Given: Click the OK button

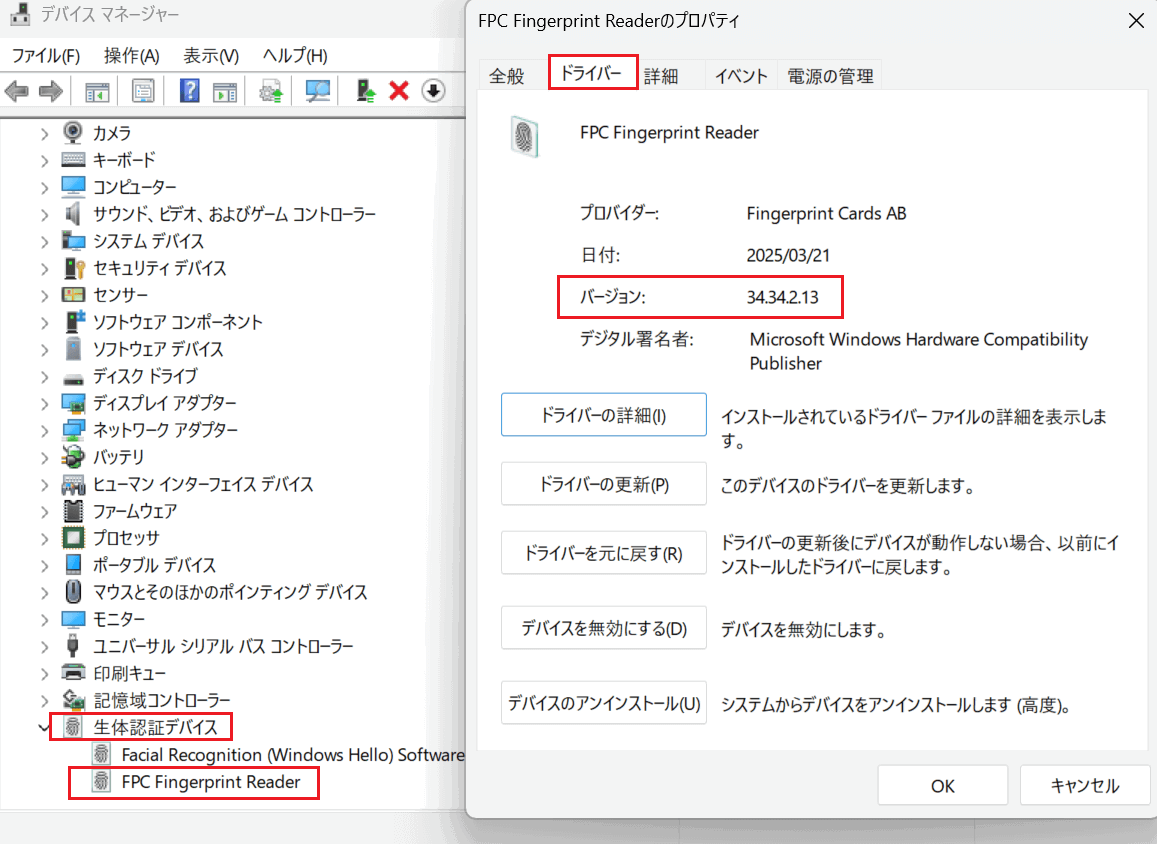Looking at the screenshot, I should (x=942, y=786).
